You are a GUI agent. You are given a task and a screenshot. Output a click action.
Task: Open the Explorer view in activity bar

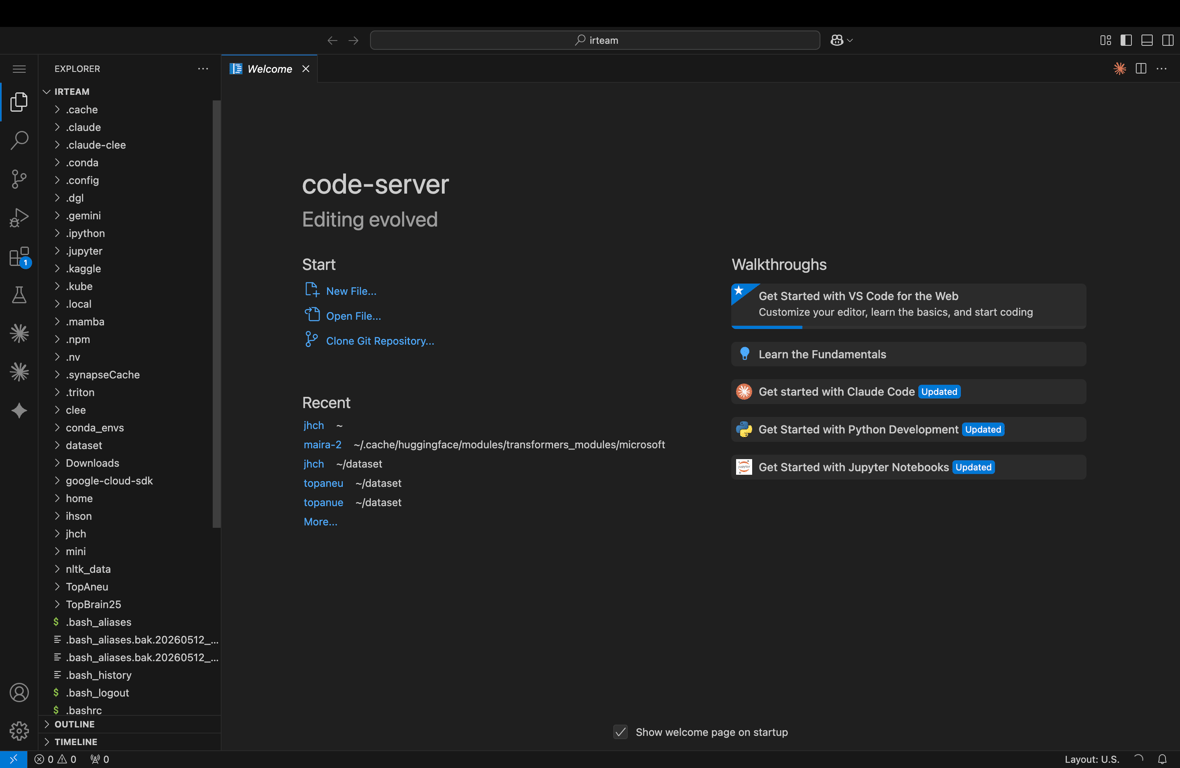(x=19, y=102)
